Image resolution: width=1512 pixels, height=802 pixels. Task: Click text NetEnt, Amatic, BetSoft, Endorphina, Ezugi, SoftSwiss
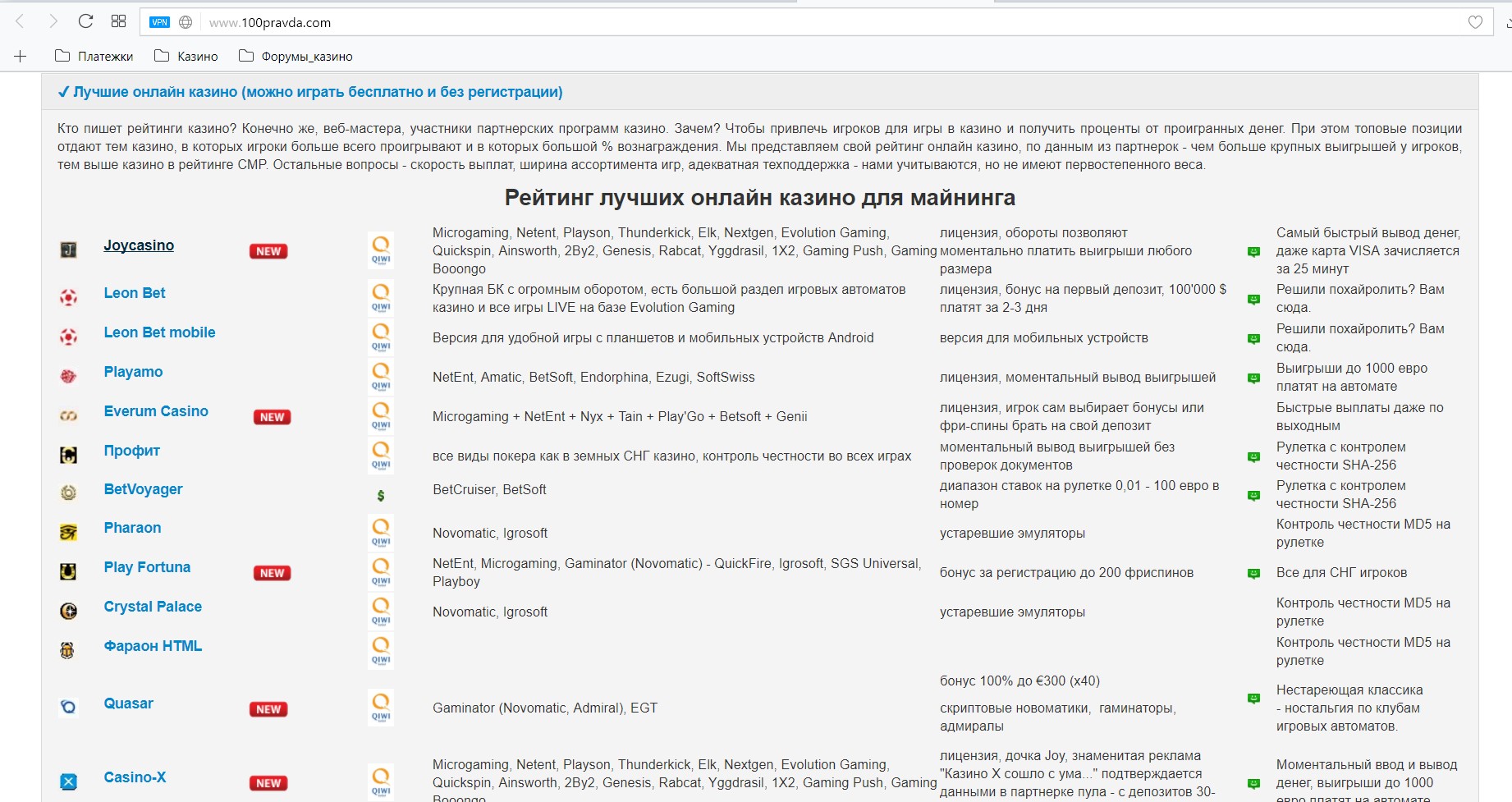(593, 378)
